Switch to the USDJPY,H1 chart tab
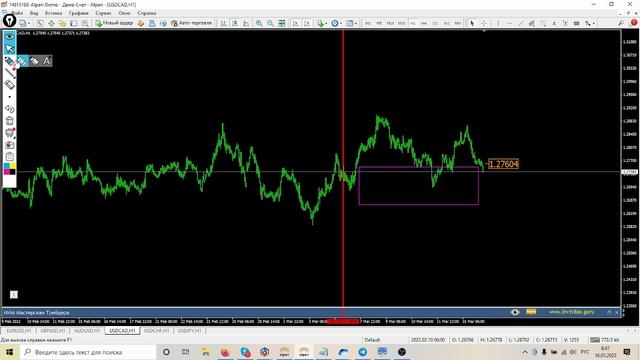 click(189, 331)
